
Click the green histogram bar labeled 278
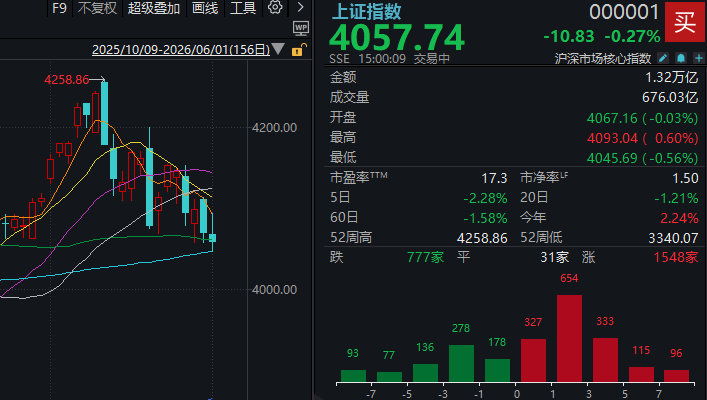point(461,363)
